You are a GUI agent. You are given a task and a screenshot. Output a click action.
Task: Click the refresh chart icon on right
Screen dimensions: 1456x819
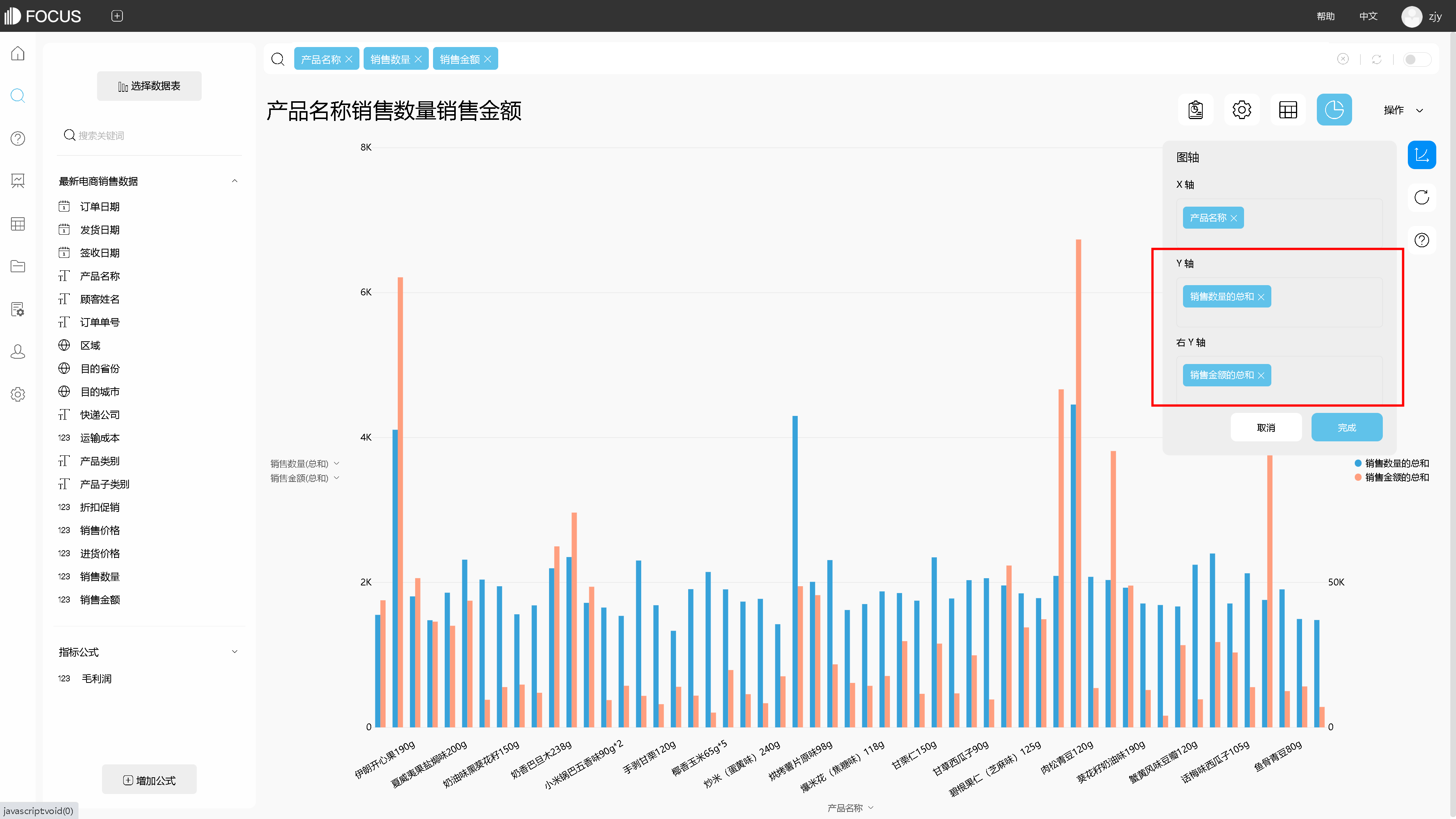click(1421, 197)
